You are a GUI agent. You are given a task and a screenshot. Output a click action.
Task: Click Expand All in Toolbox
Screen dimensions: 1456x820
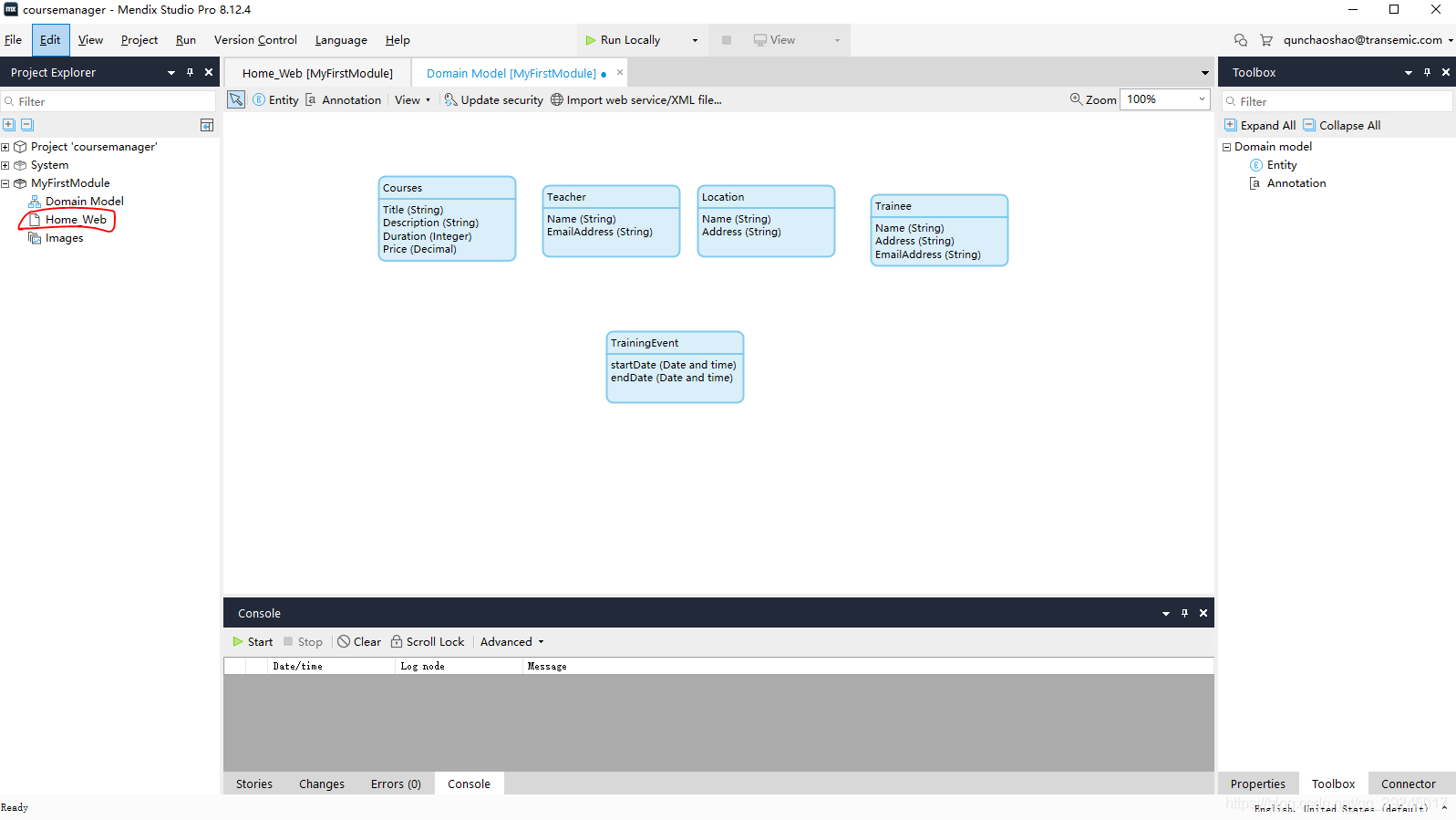(1259, 126)
